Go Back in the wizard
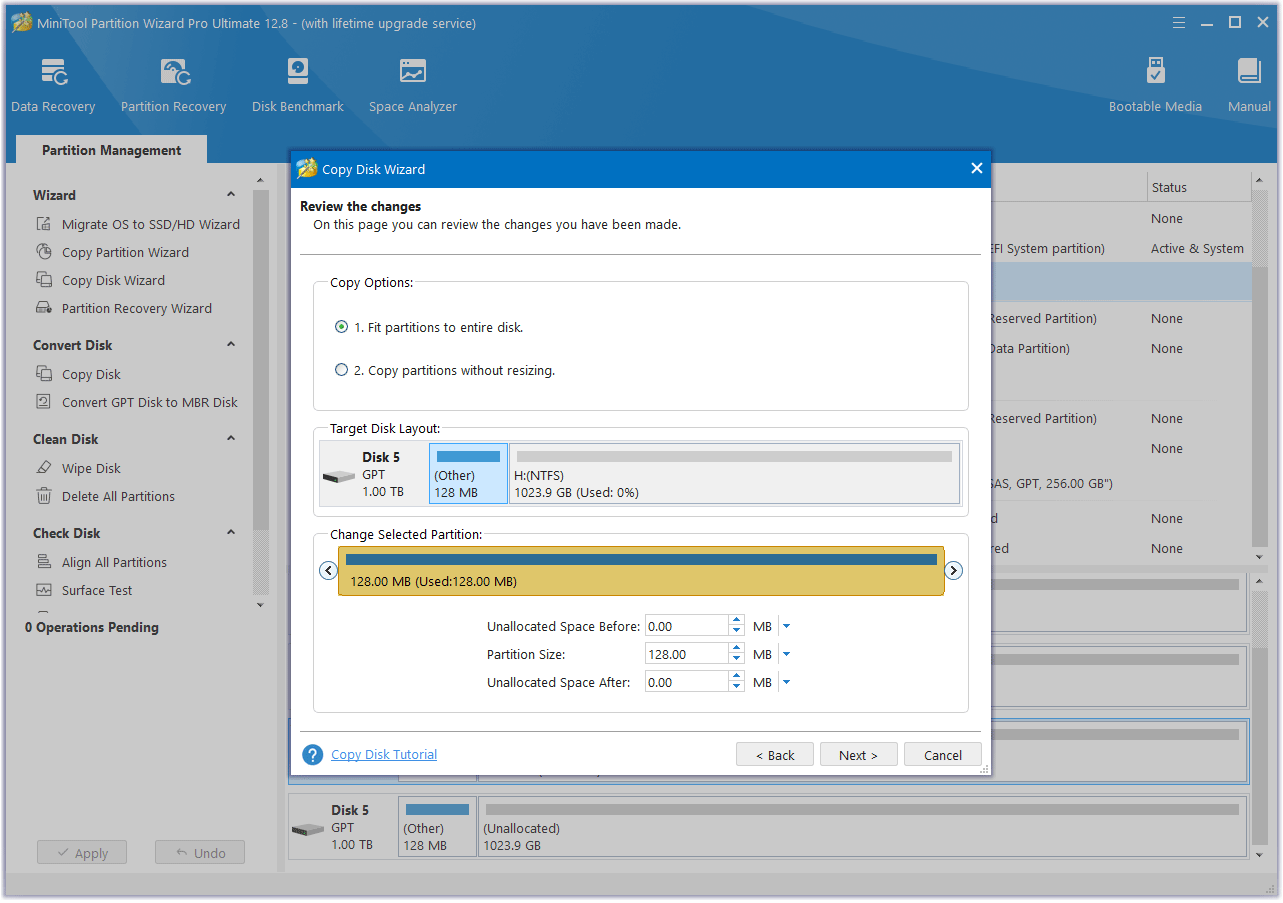The height and width of the screenshot is (903, 1283). pyautogui.click(x=774, y=755)
